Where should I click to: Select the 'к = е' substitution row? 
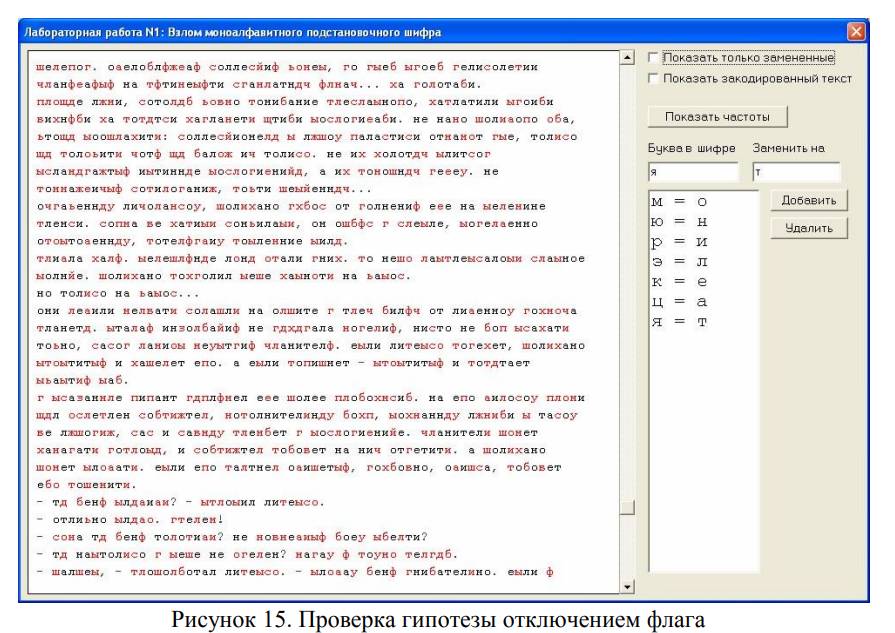(x=679, y=282)
